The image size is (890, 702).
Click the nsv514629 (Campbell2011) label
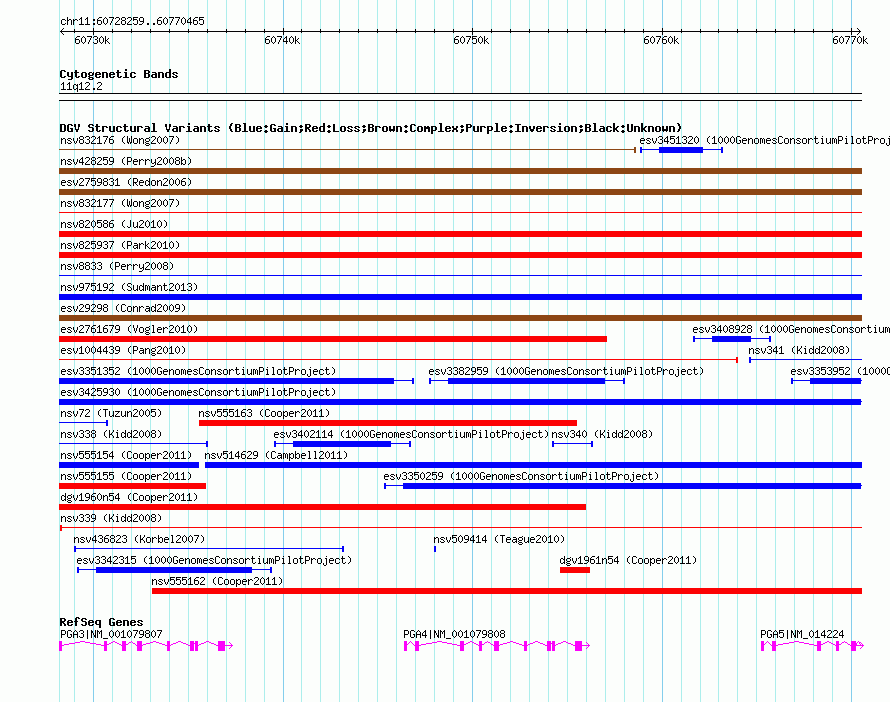coord(276,455)
